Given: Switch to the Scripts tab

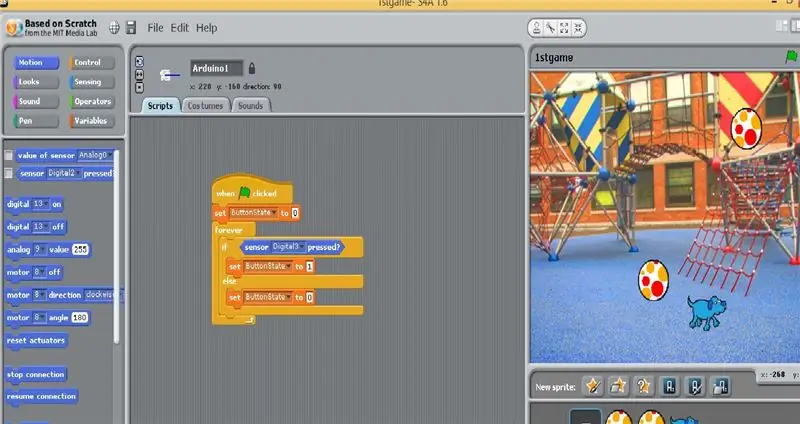Looking at the screenshot, I should [160, 106].
